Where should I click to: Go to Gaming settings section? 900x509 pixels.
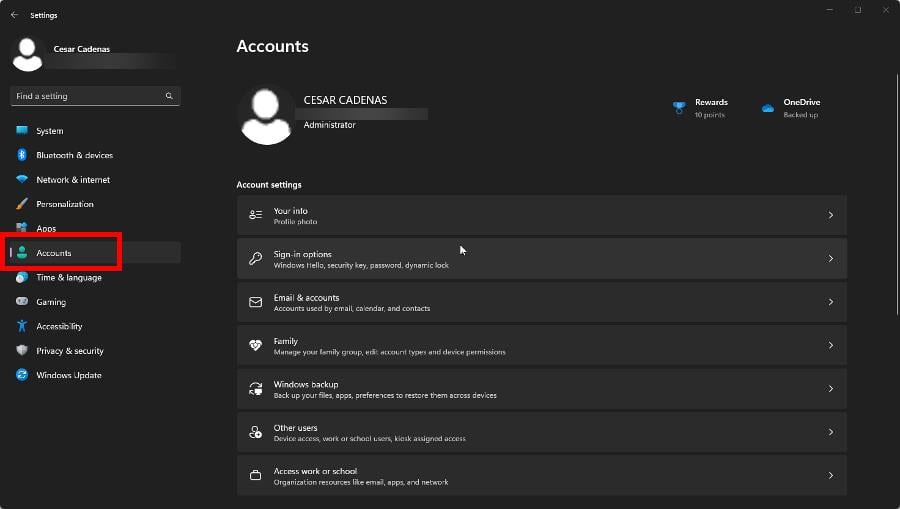pos(51,302)
